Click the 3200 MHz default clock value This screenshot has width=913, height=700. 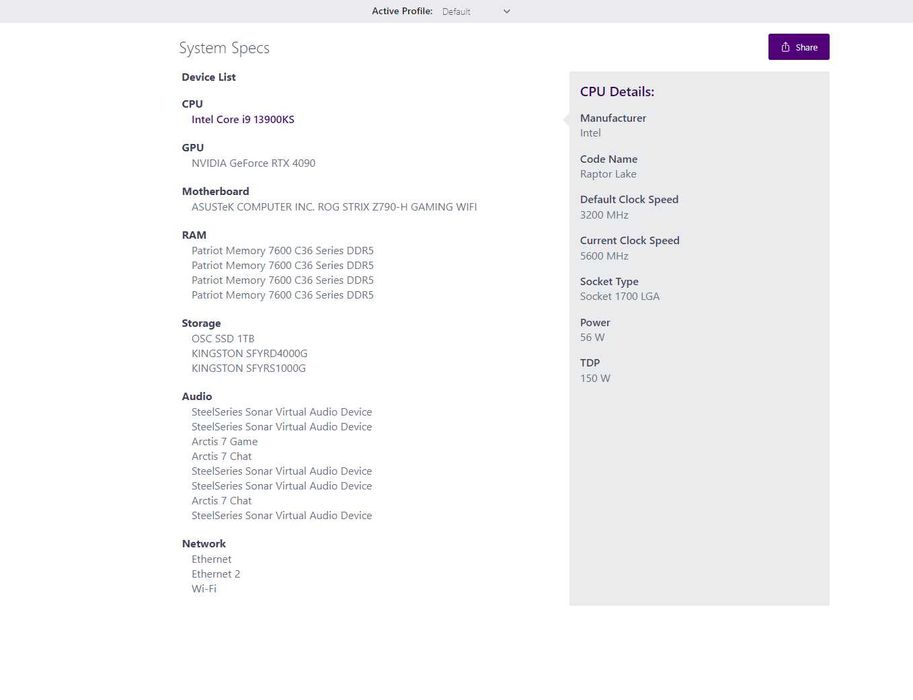tap(604, 215)
